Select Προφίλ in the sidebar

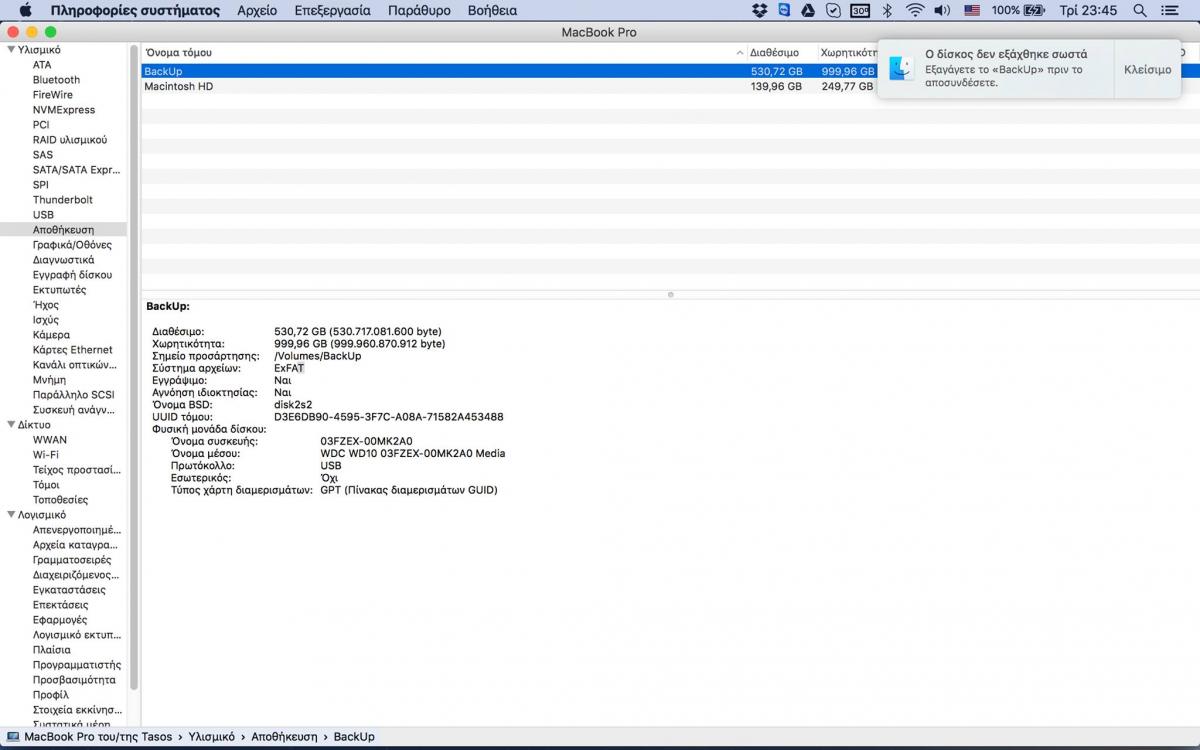point(51,694)
